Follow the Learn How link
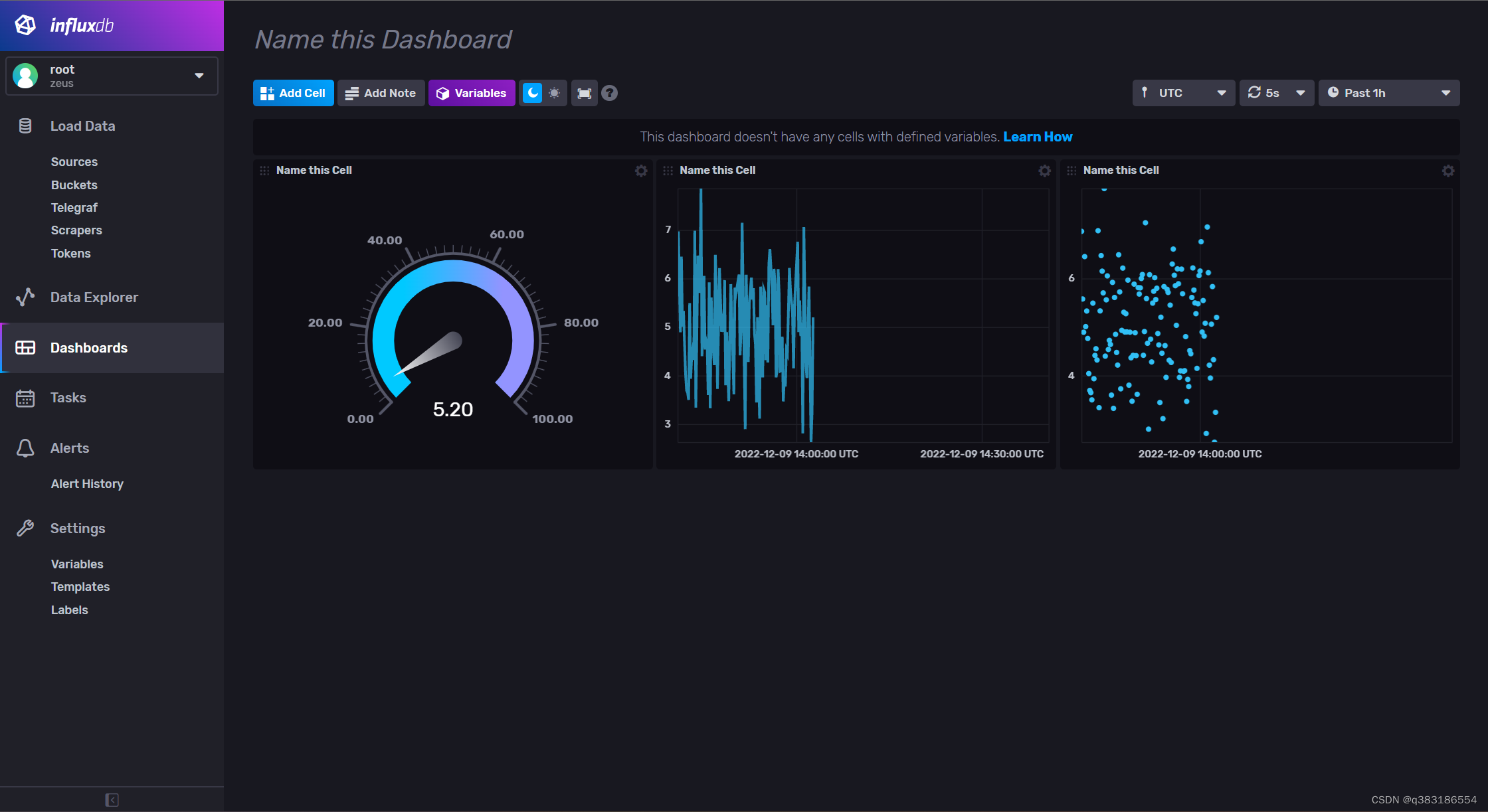 pos(1037,137)
